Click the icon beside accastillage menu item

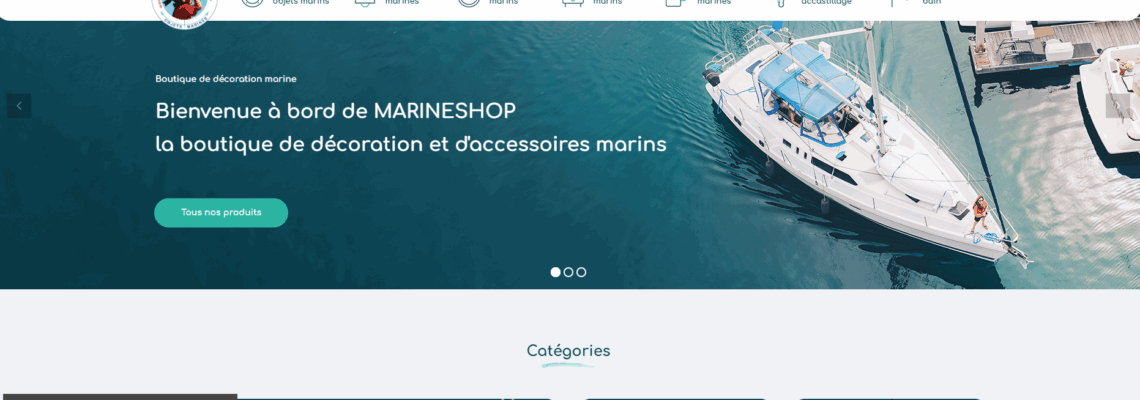coord(781,3)
